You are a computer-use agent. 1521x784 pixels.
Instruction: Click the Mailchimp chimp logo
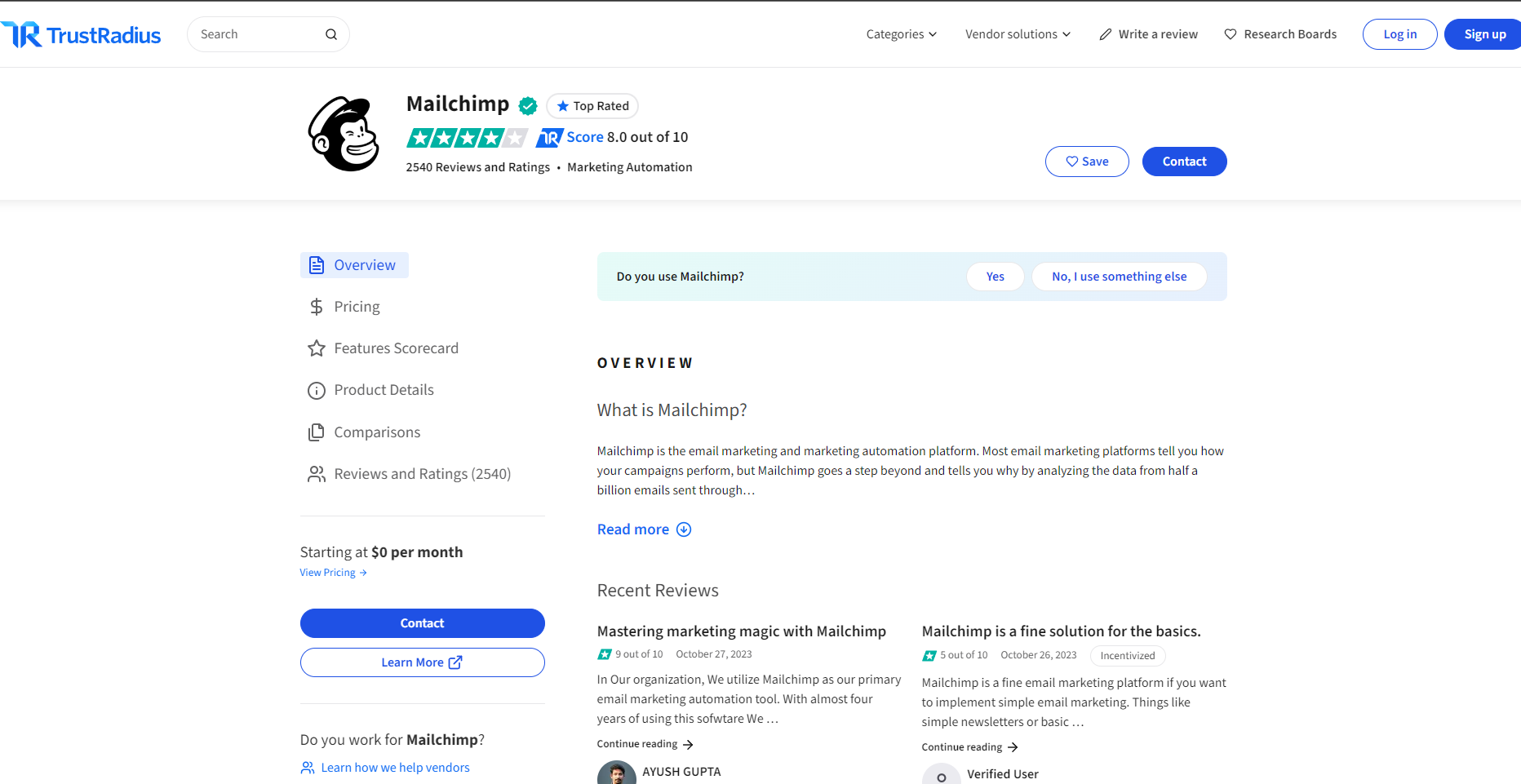(344, 134)
